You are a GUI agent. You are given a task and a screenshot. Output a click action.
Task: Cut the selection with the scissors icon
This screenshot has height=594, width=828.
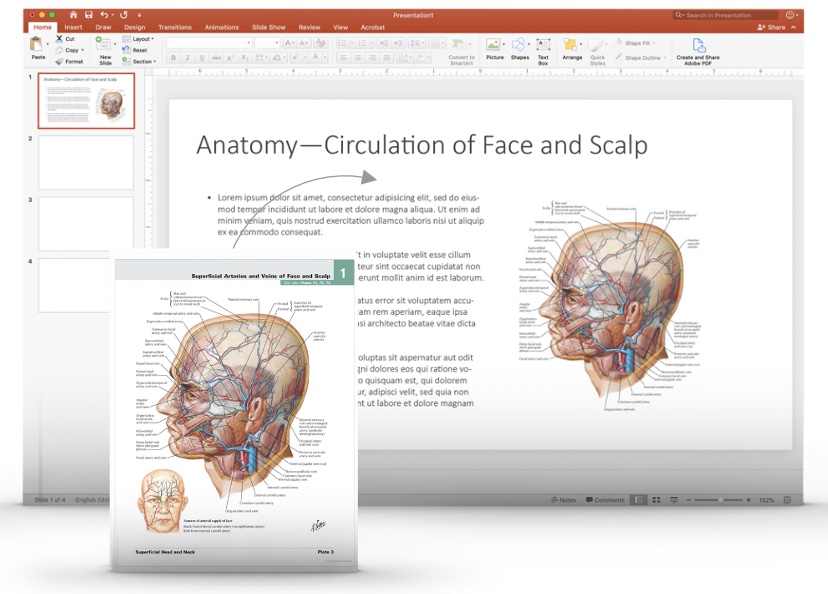(x=60, y=39)
